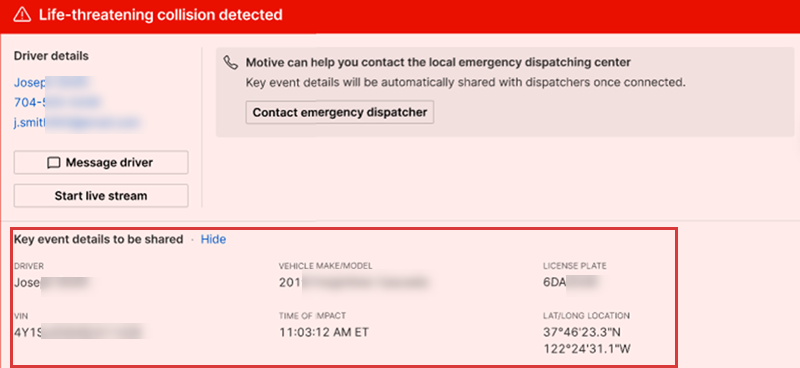Viewport: 800px width, 368px height.
Task: Start the live stream
Action: (101, 196)
